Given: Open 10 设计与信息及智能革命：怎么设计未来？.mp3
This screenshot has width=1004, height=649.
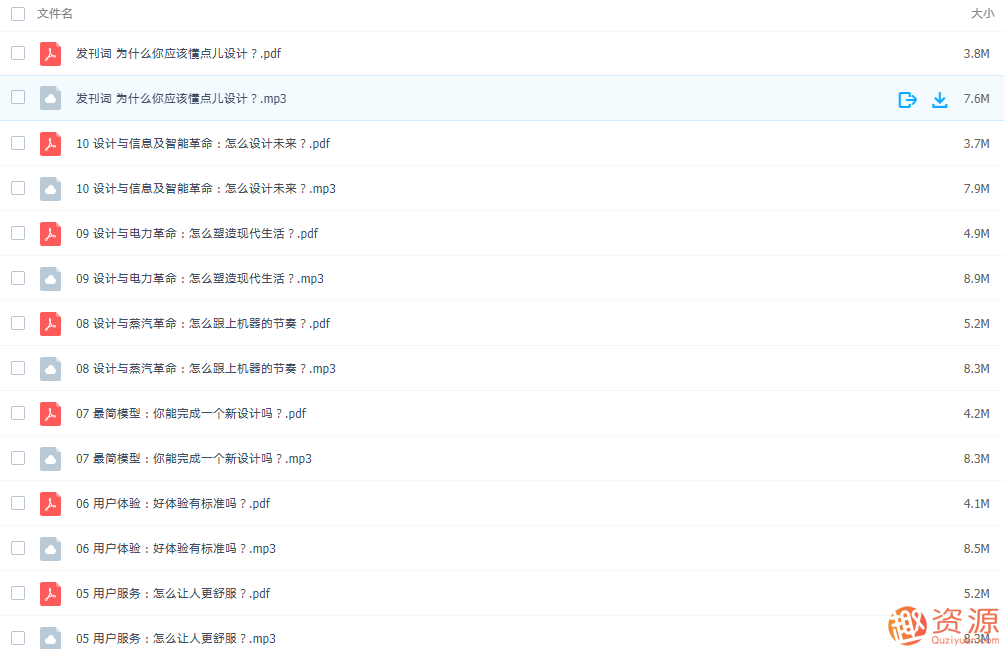Looking at the screenshot, I should (206, 189).
